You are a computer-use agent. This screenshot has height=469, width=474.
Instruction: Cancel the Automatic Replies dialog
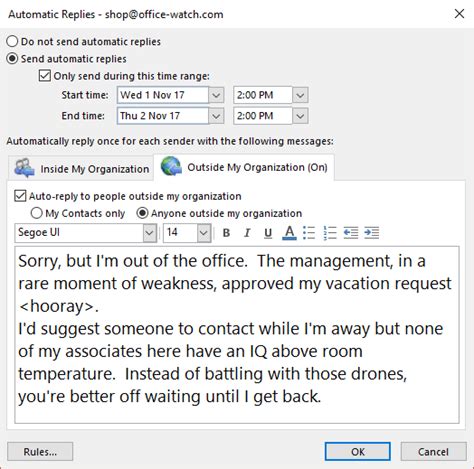433,452
